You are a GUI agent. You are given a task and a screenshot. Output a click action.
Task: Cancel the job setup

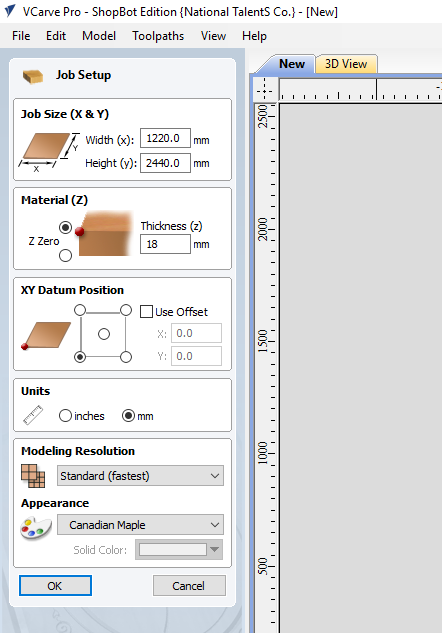pyautogui.click(x=189, y=586)
